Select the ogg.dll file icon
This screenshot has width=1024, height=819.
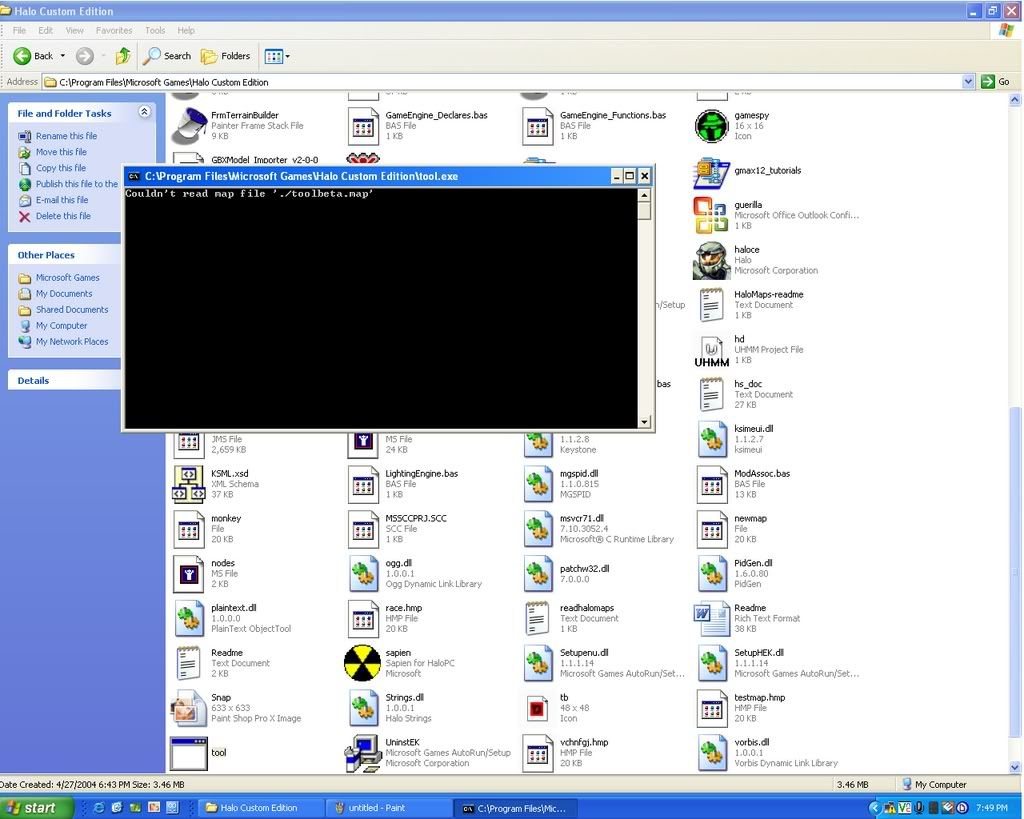(x=362, y=573)
